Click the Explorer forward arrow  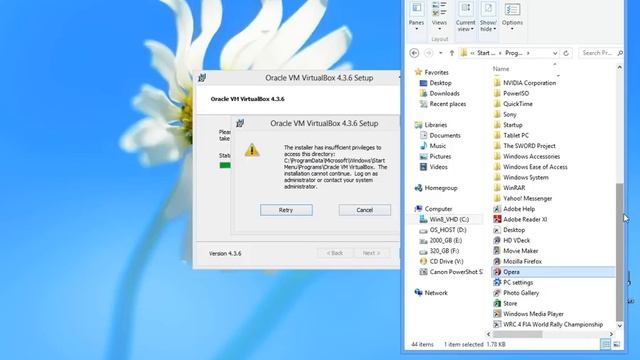coord(428,53)
